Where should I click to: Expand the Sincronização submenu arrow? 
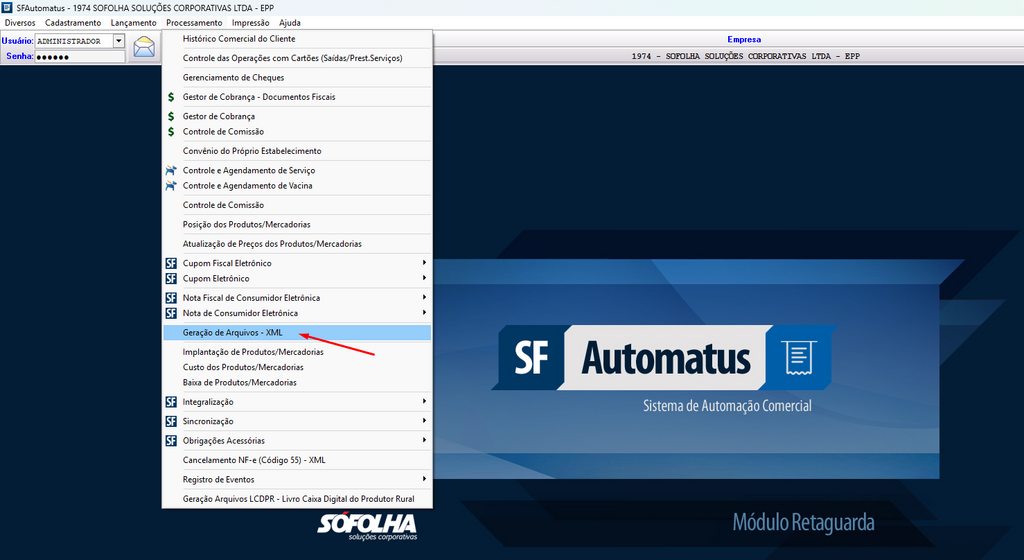[x=424, y=421]
